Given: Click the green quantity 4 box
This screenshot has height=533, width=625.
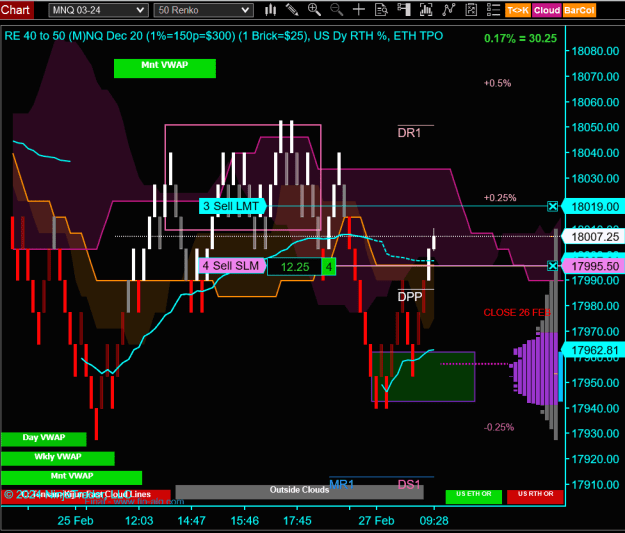Looking at the screenshot, I should (x=329, y=267).
